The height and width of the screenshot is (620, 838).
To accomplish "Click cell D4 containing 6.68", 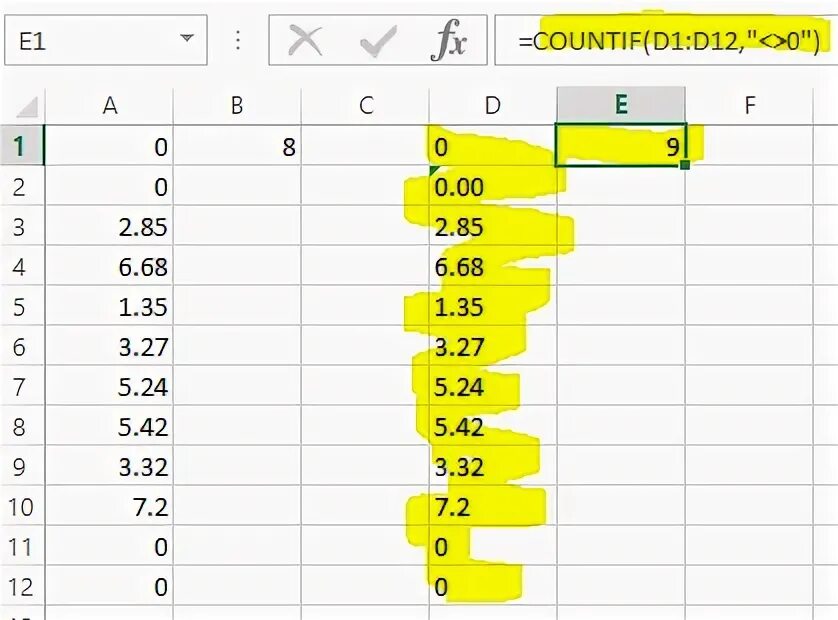I will [493, 266].
